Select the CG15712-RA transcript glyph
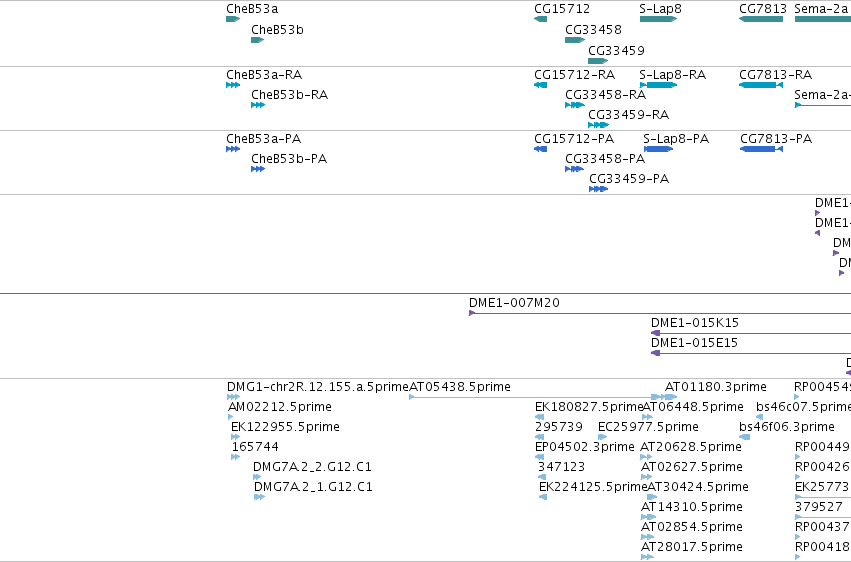The image size is (851, 562). (x=541, y=85)
